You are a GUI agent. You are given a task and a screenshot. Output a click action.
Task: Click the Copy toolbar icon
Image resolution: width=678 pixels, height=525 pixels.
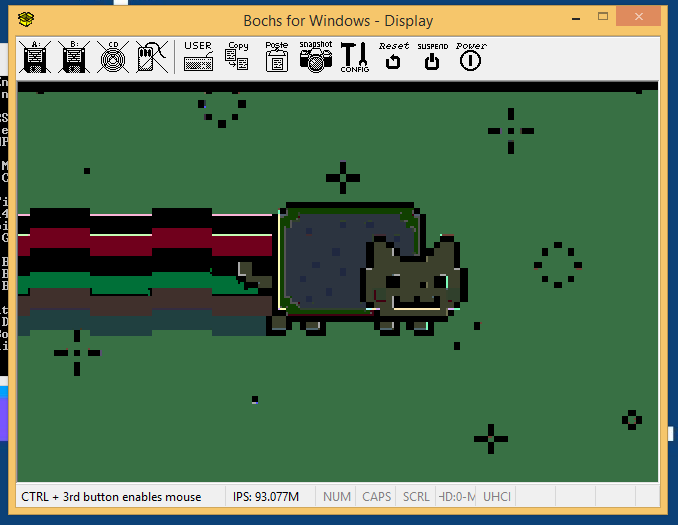237,57
